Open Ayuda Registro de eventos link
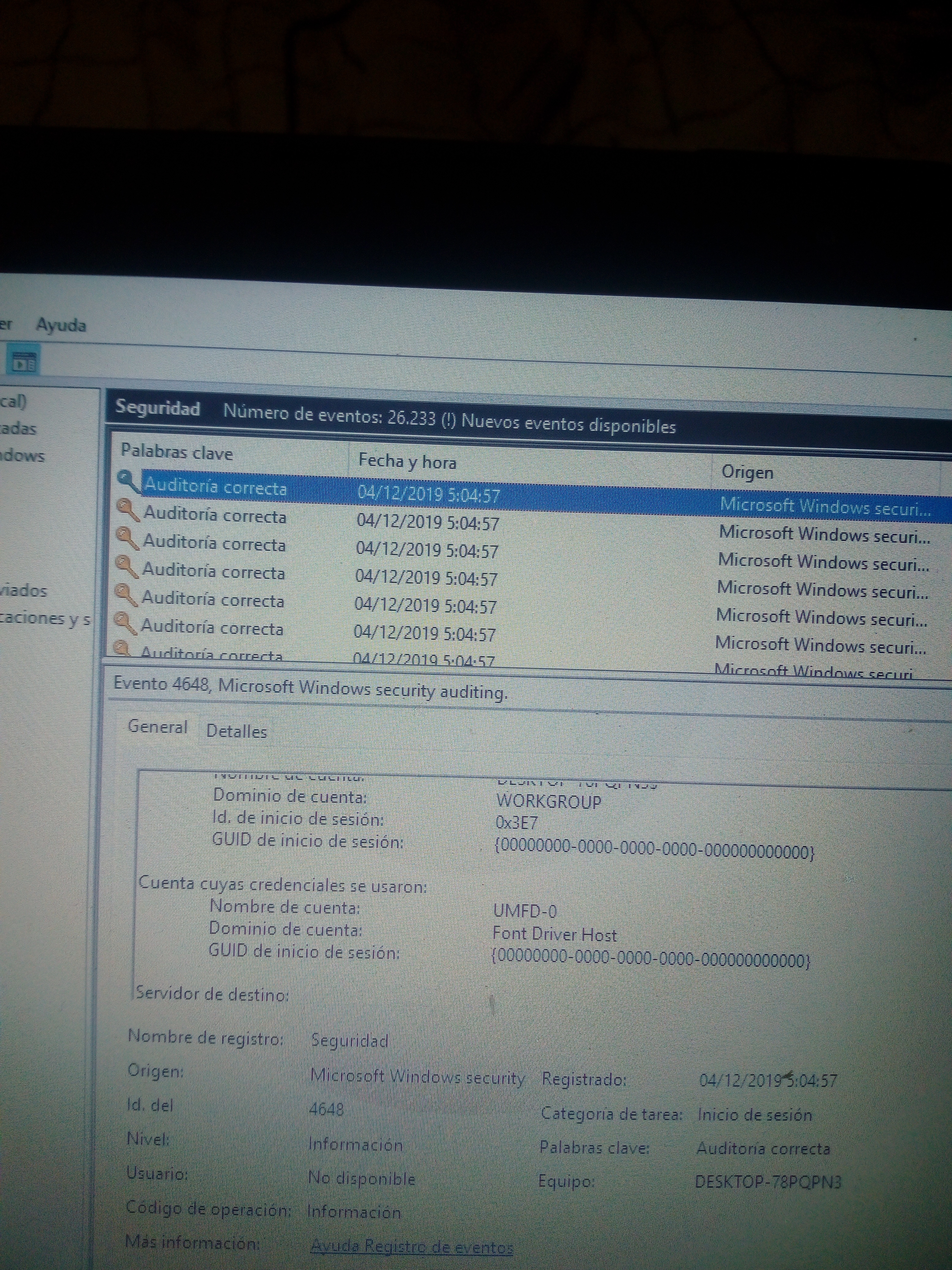Screen dimensions: 952x1270 pos(411,1246)
